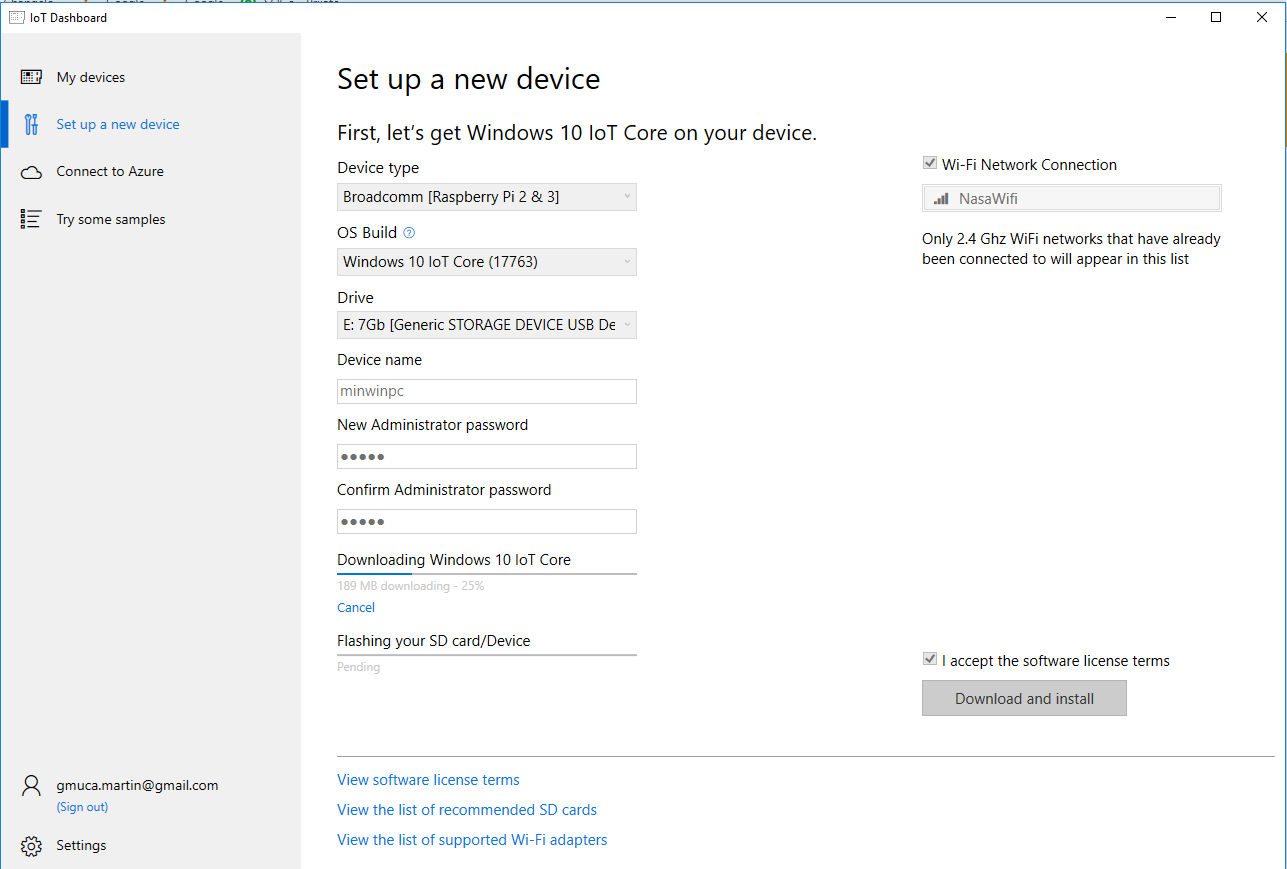Click the Only 2.4 Ghz WiFi networks note

(x=1071, y=249)
